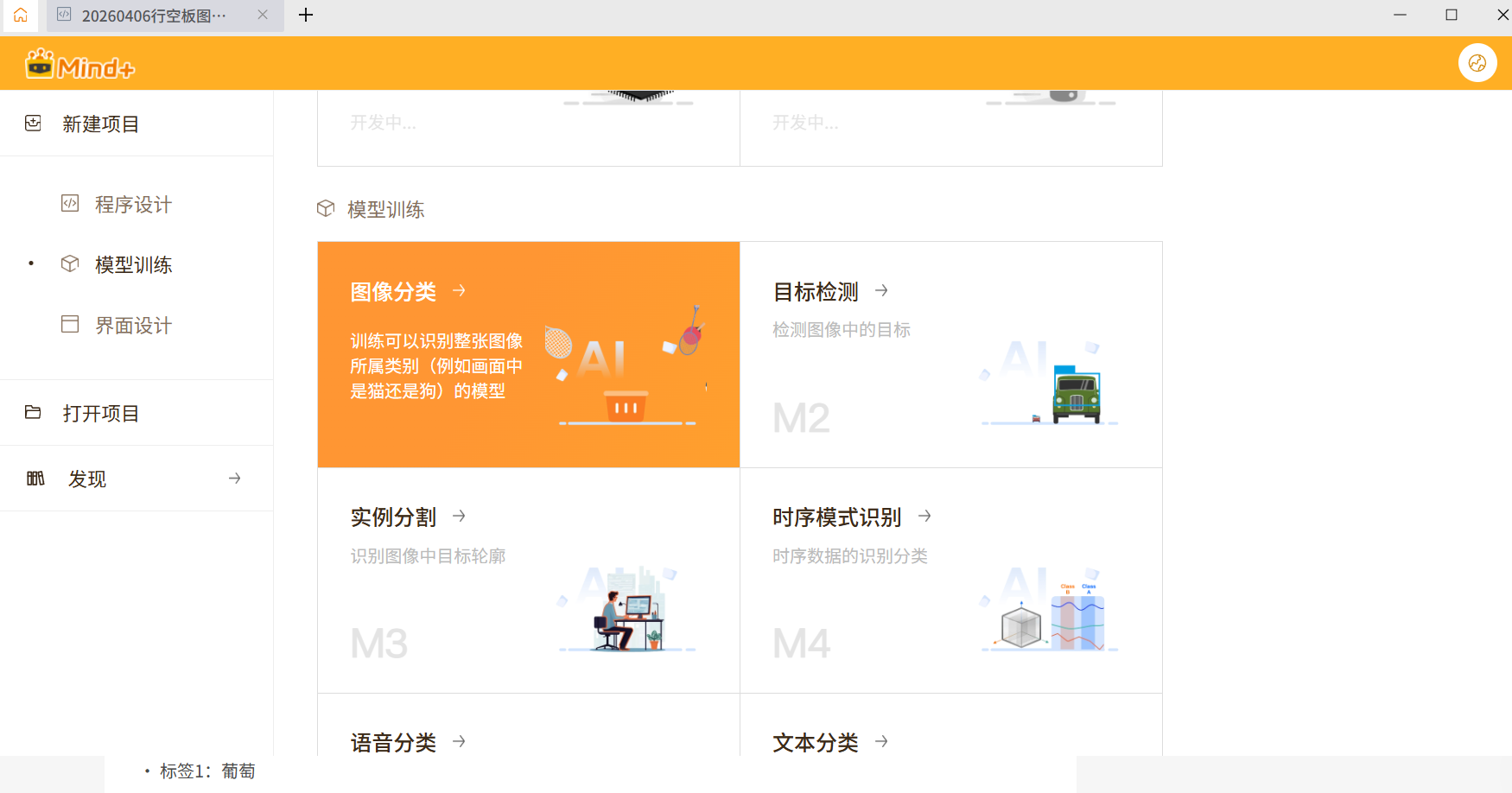Open the round icon at header right
The width and height of the screenshot is (1512, 793).
1477,63
